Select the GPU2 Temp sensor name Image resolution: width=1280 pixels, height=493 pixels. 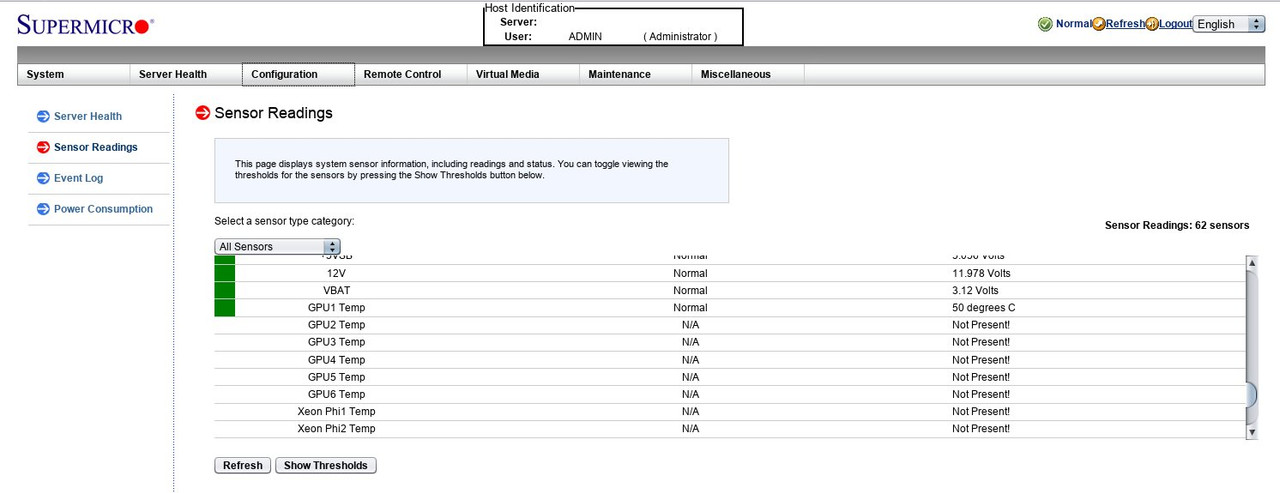tap(337, 325)
